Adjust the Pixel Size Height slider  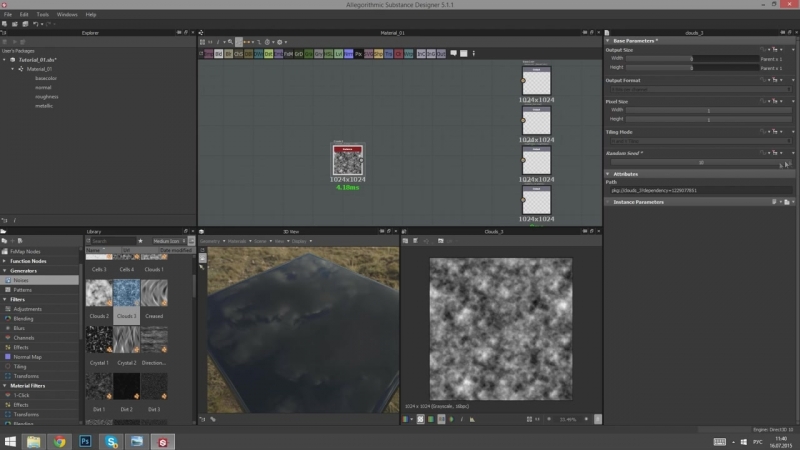pyautogui.click(x=708, y=119)
